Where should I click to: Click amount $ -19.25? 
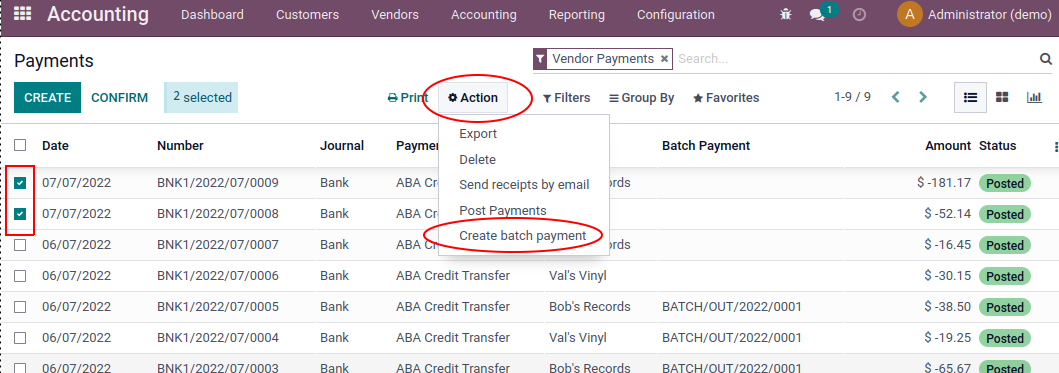tap(948, 338)
